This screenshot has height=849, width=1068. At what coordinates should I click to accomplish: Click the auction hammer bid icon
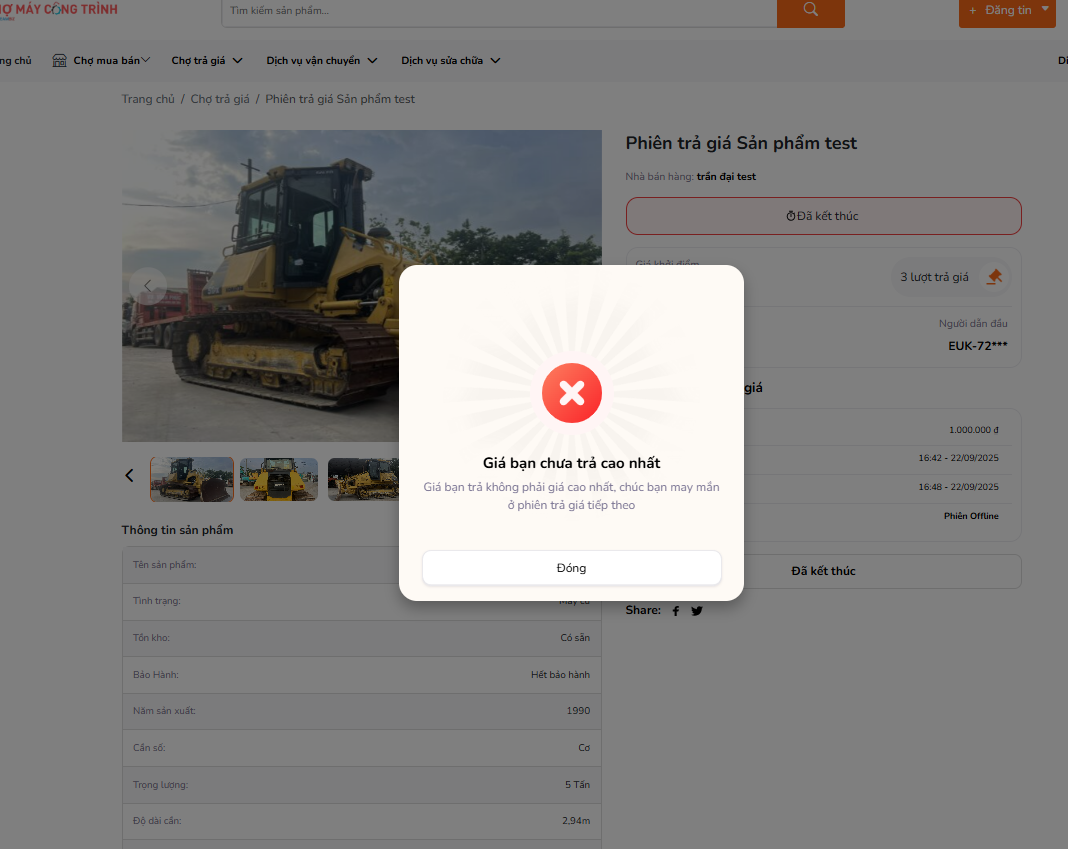point(994,277)
